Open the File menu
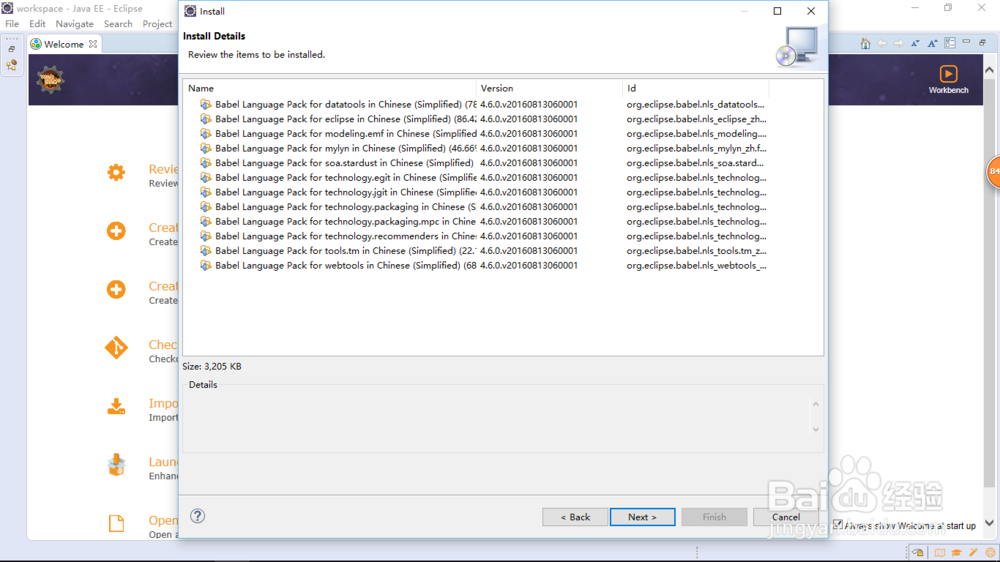The image size is (1000, 562). (x=12, y=24)
